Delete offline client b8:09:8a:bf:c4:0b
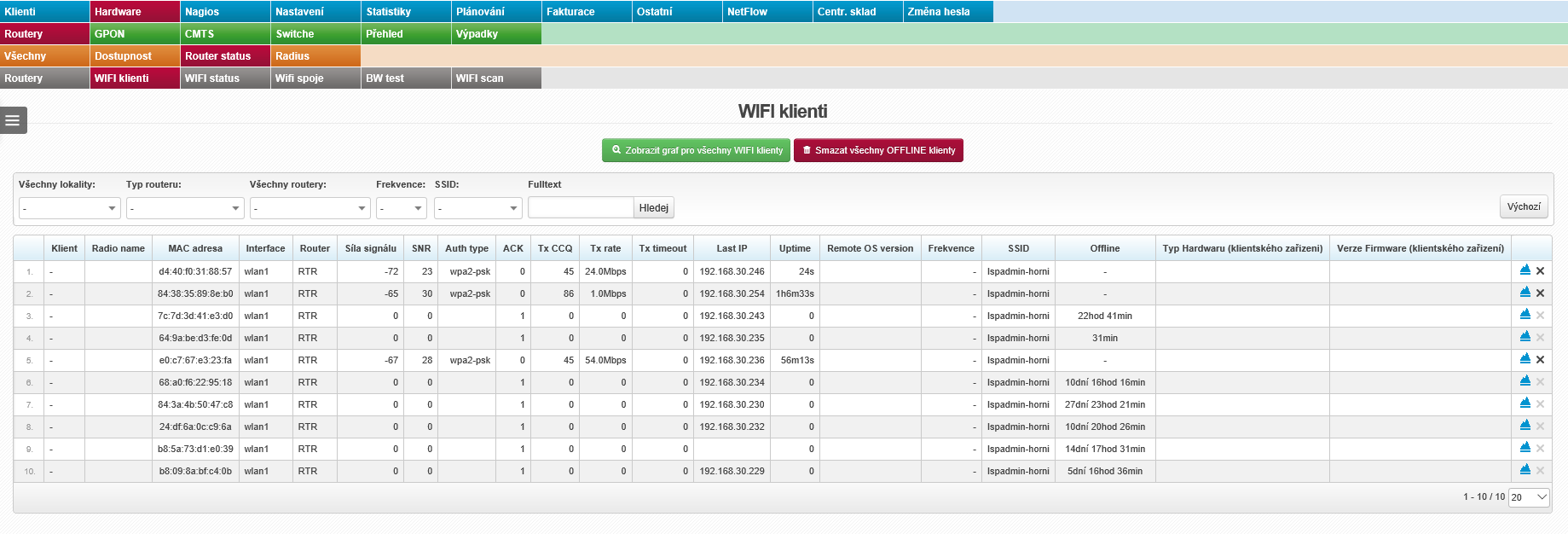 pos(1541,471)
